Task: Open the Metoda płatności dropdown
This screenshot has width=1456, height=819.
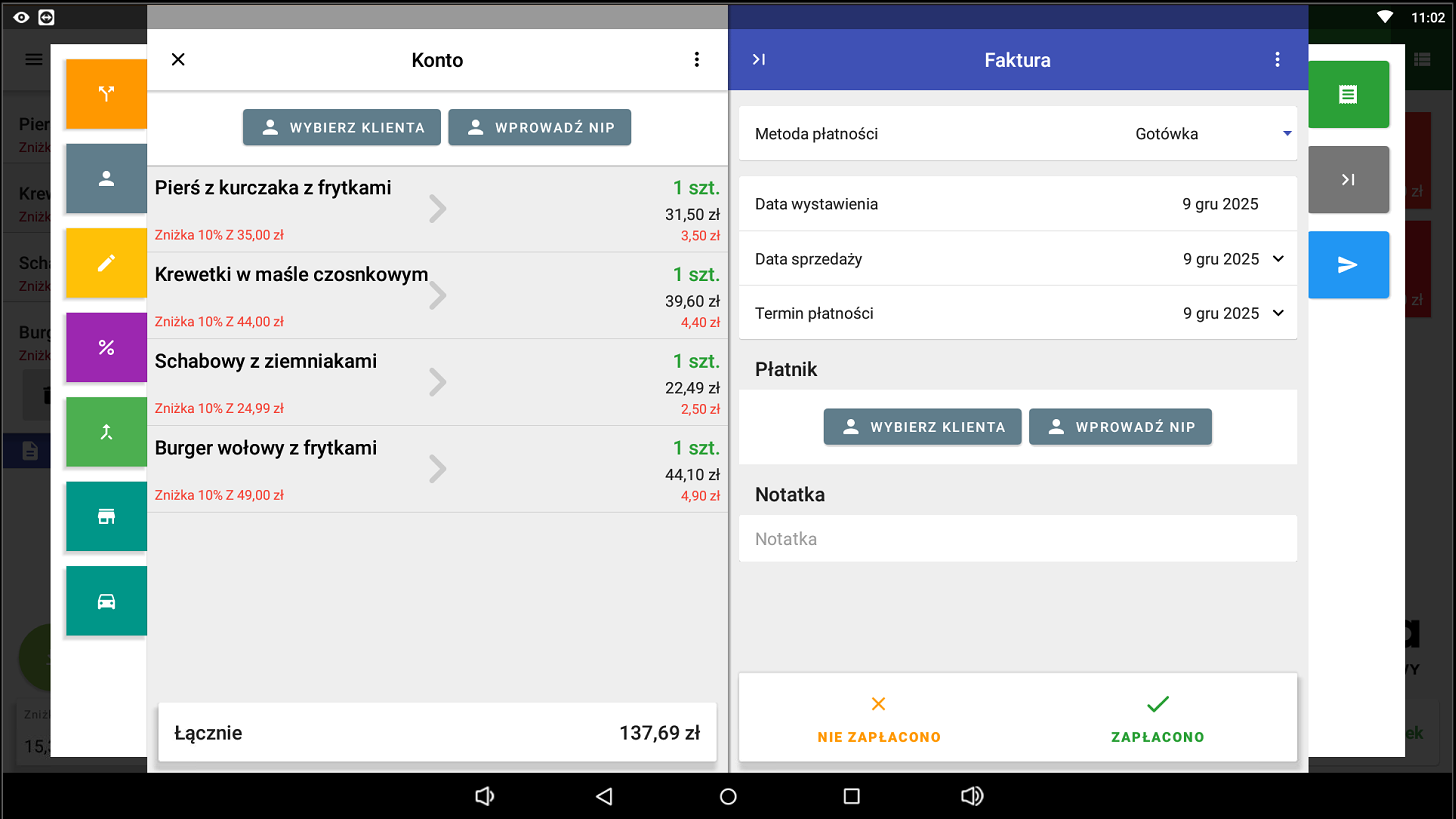Action: pyautogui.click(x=1212, y=134)
